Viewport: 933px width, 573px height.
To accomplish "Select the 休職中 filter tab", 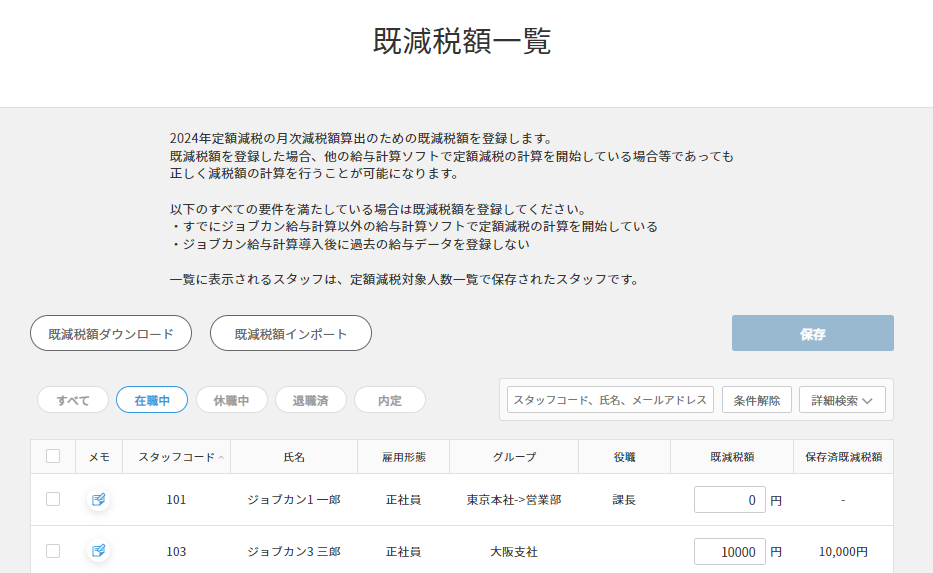I will pyautogui.click(x=231, y=400).
